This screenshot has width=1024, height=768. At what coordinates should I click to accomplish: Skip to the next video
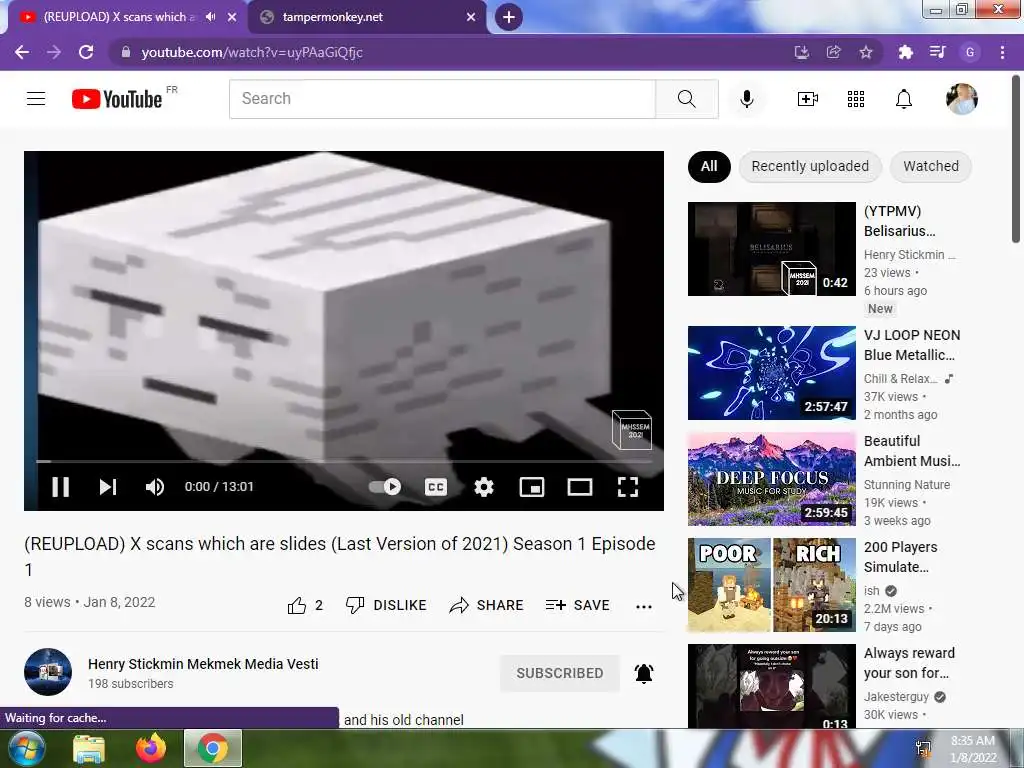pos(108,487)
